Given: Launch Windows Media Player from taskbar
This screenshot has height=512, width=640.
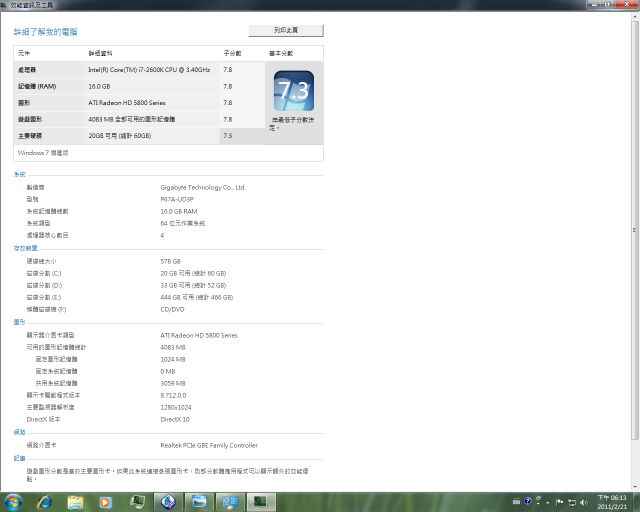Looking at the screenshot, I should (105, 502).
